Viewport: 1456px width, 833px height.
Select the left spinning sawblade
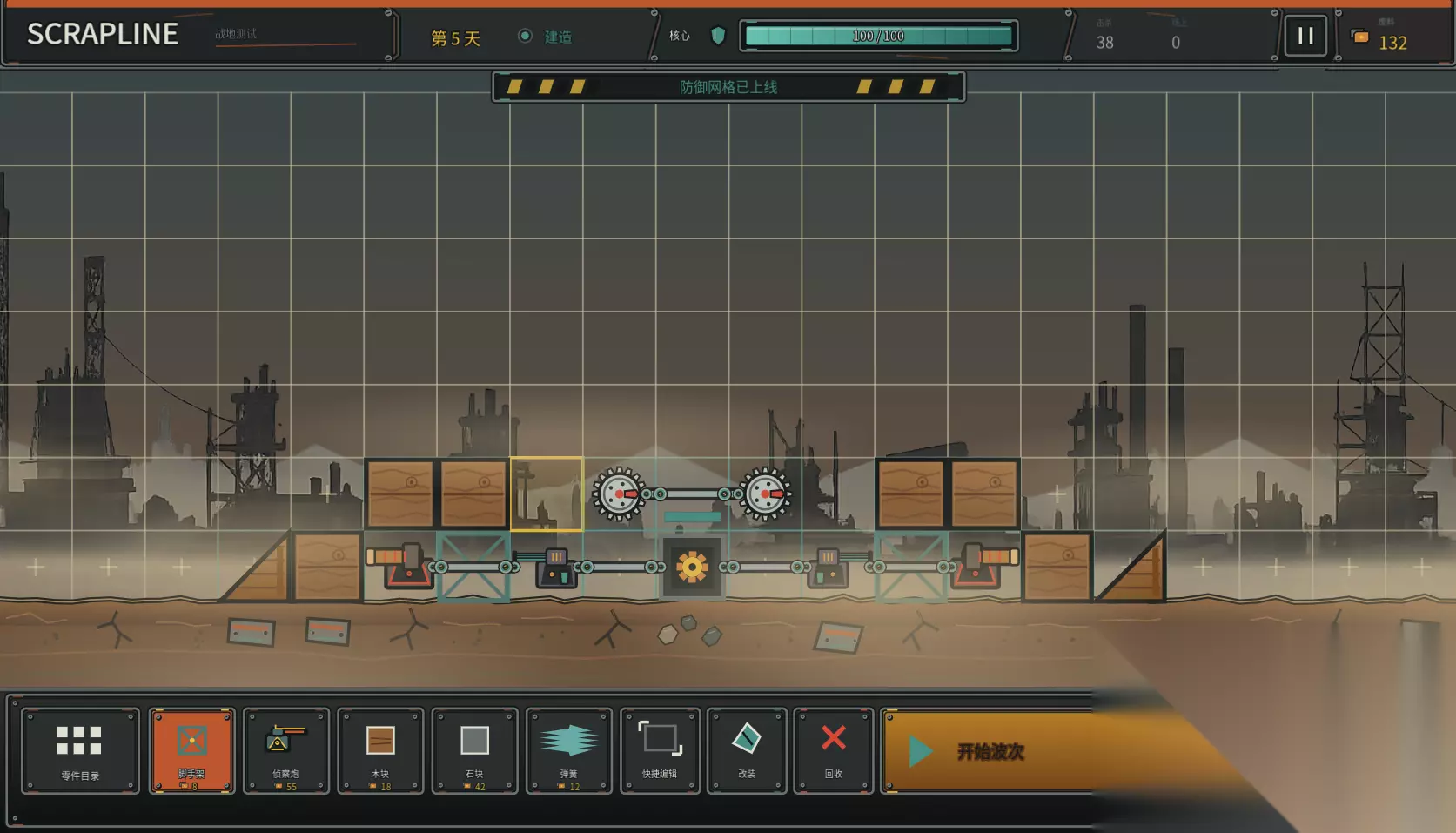coord(619,494)
